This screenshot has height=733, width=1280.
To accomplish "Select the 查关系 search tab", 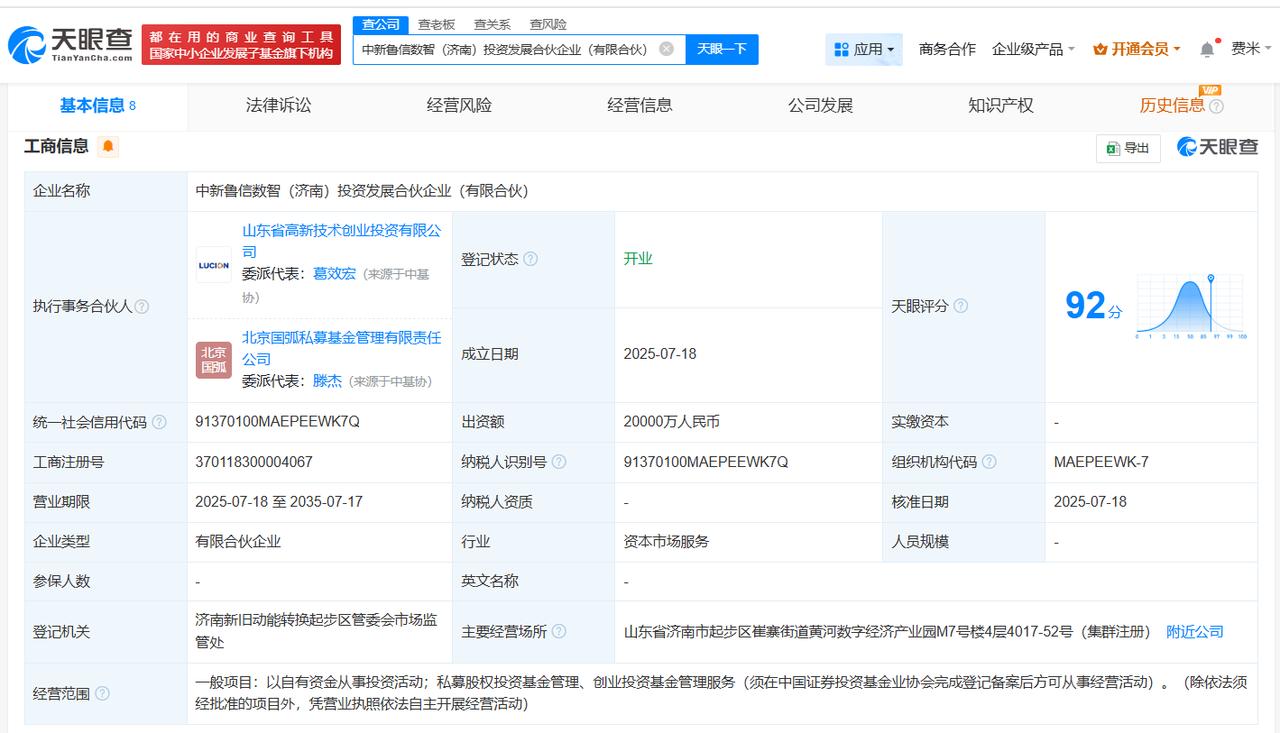I will click(492, 24).
